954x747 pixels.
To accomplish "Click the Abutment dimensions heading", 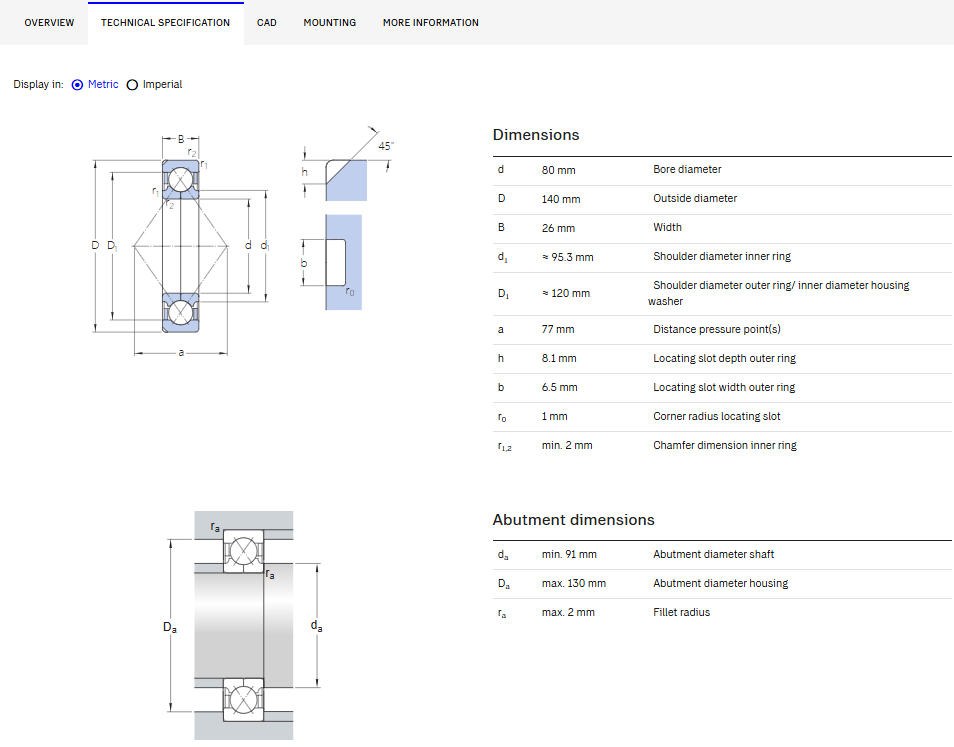I will (x=574, y=519).
